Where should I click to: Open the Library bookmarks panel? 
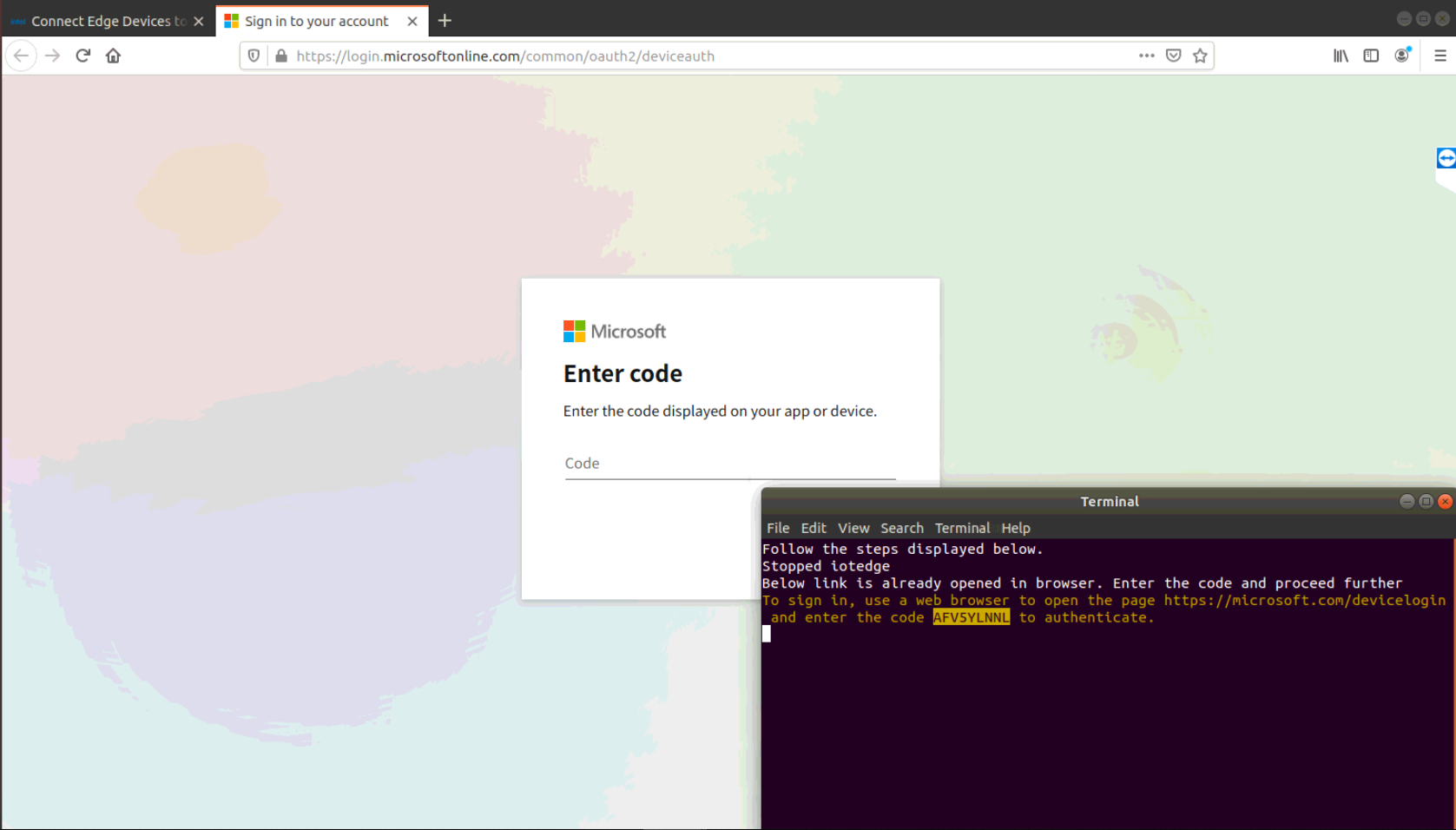tap(1341, 56)
